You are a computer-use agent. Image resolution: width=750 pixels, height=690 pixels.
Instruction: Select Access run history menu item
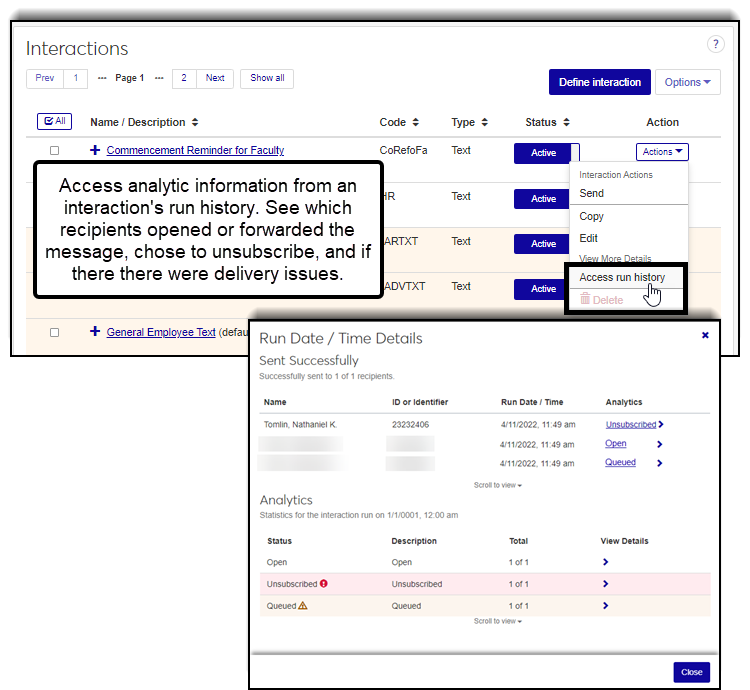(622, 277)
